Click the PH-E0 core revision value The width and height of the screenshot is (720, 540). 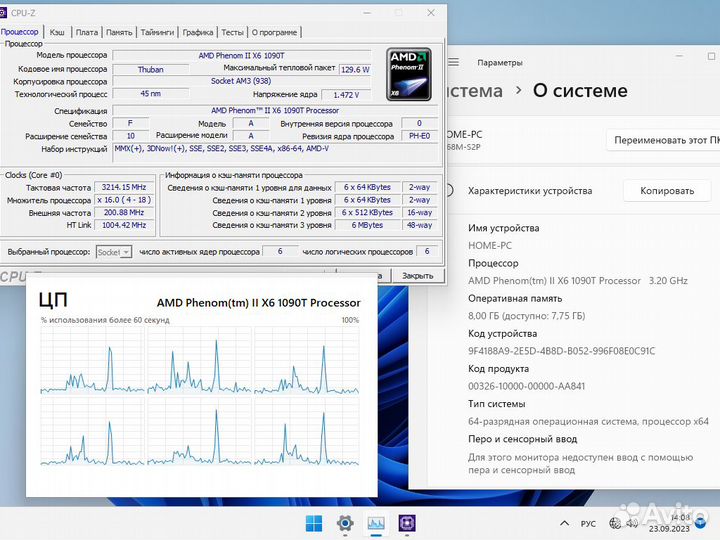pyautogui.click(x=419, y=136)
